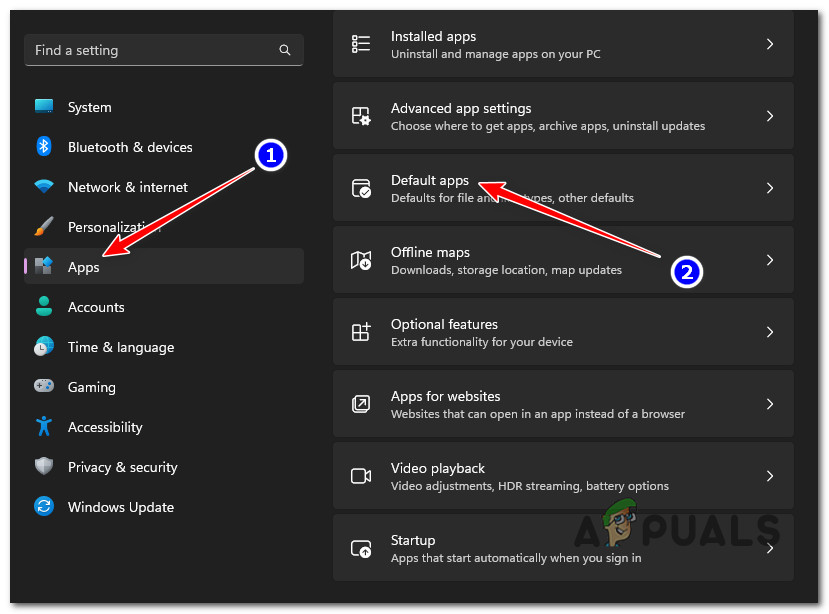Open the Offline maps title
Image resolution: width=829 pixels, height=614 pixels.
pos(430,252)
